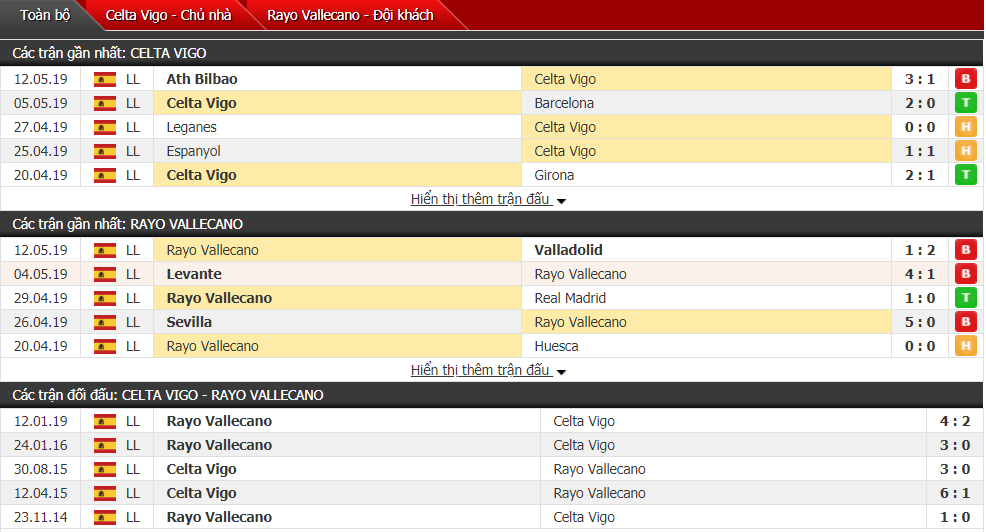Click orange H badge for Huesca match

click(x=966, y=345)
